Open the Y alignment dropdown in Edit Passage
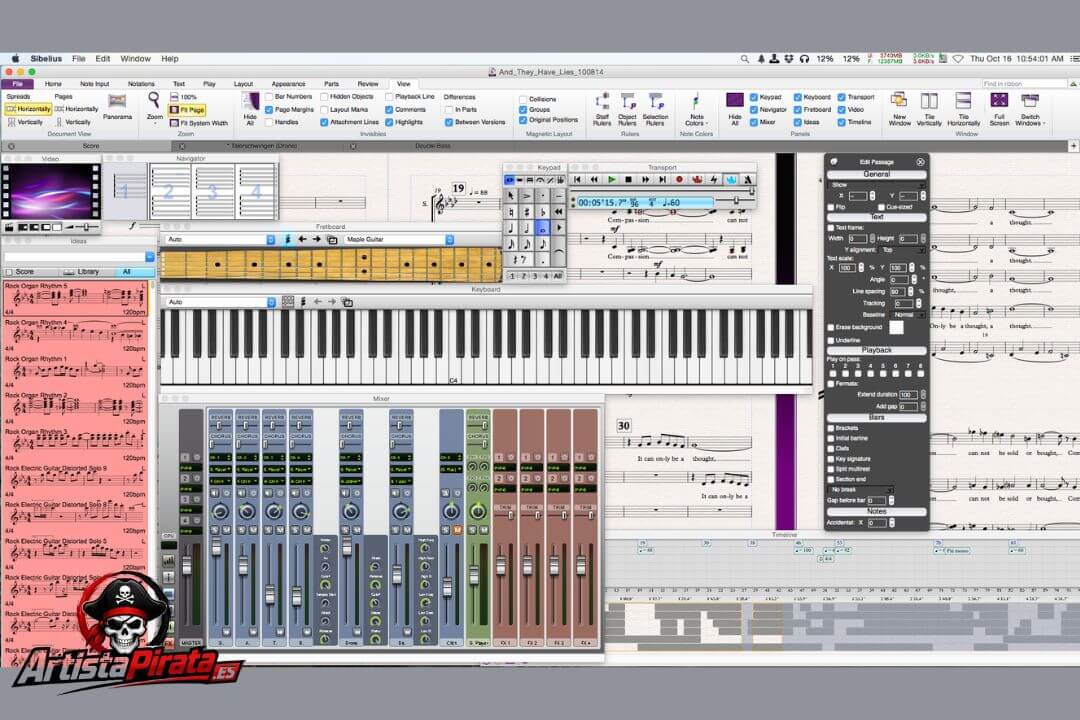Image resolution: width=1080 pixels, height=720 pixels. coord(901,250)
